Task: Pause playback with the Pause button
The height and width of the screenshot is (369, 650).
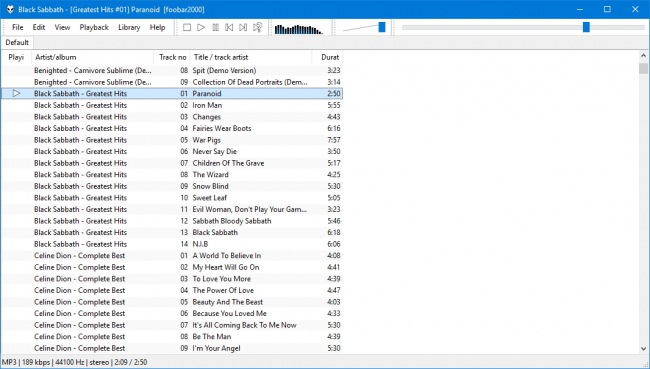Action: (215, 27)
